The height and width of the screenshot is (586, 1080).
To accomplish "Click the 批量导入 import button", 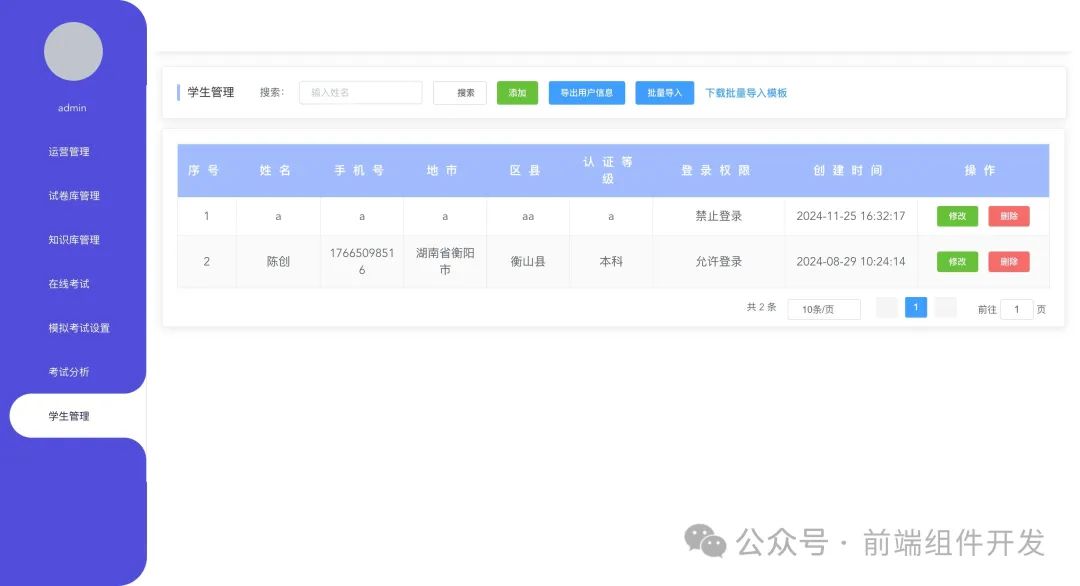I will pyautogui.click(x=664, y=92).
